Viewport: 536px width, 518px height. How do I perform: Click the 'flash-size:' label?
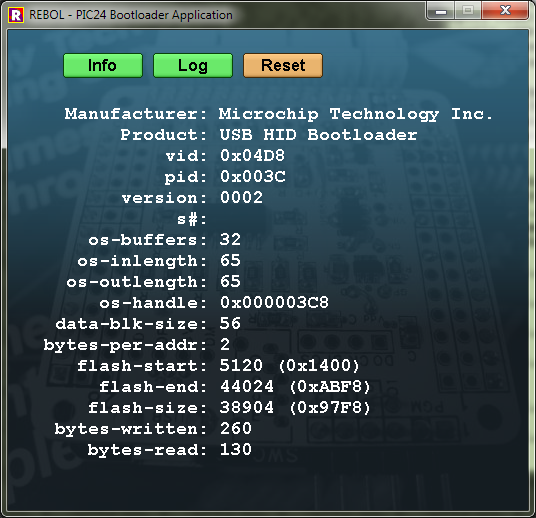point(148,408)
